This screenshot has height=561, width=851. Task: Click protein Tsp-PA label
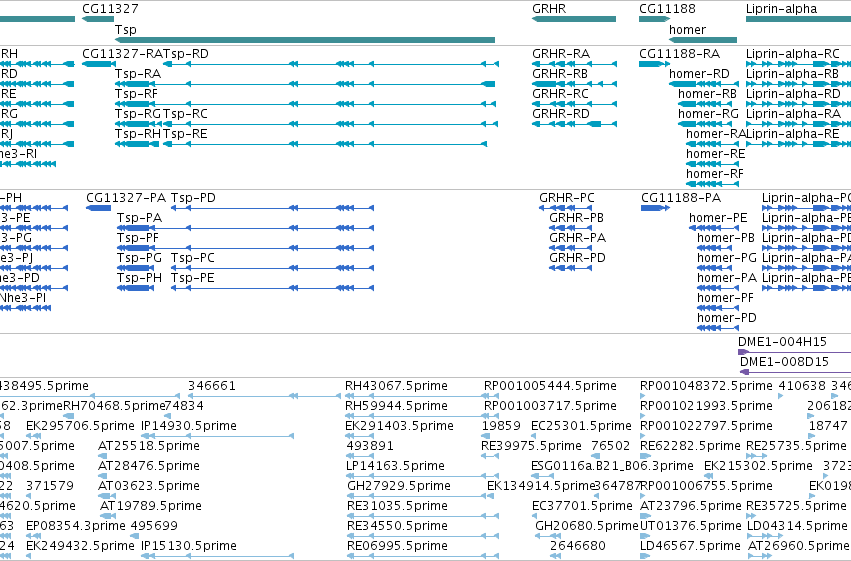click(139, 218)
